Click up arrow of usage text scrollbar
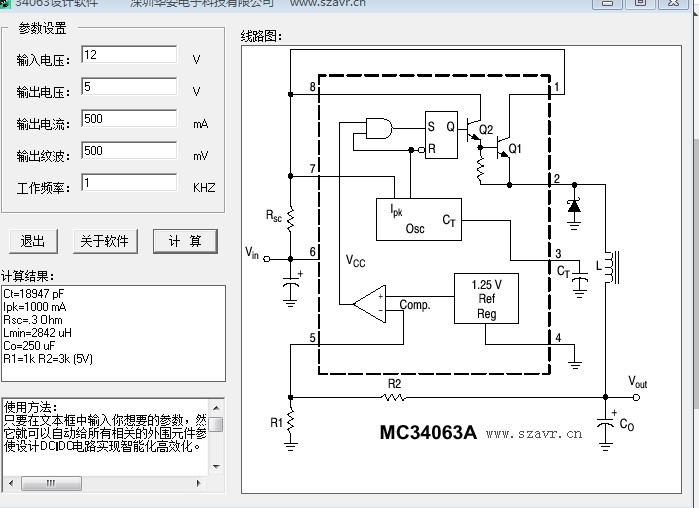The height and width of the screenshot is (508, 699). point(216,408)
